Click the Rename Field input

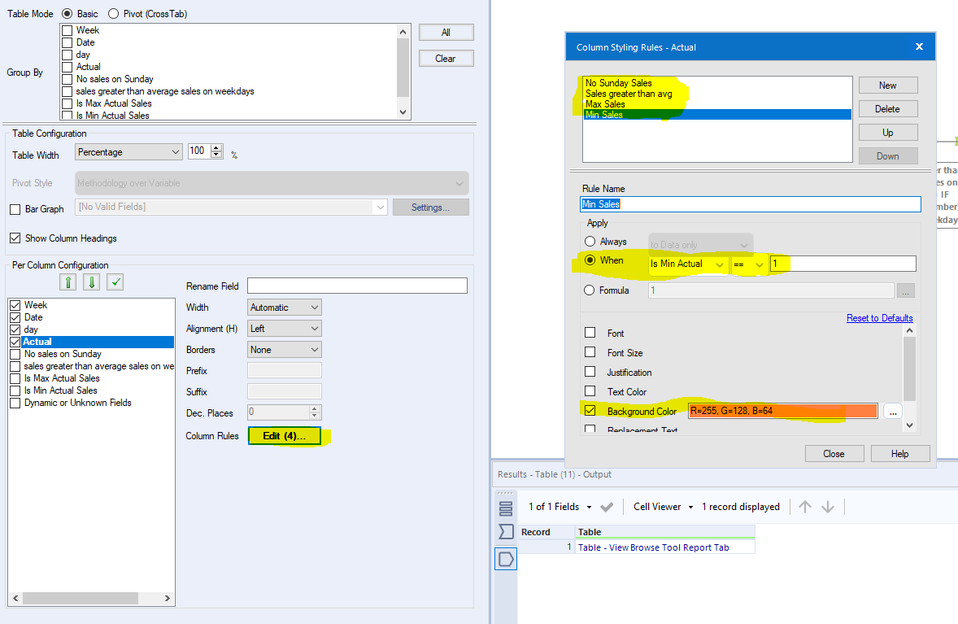click(x=357, y=285)
